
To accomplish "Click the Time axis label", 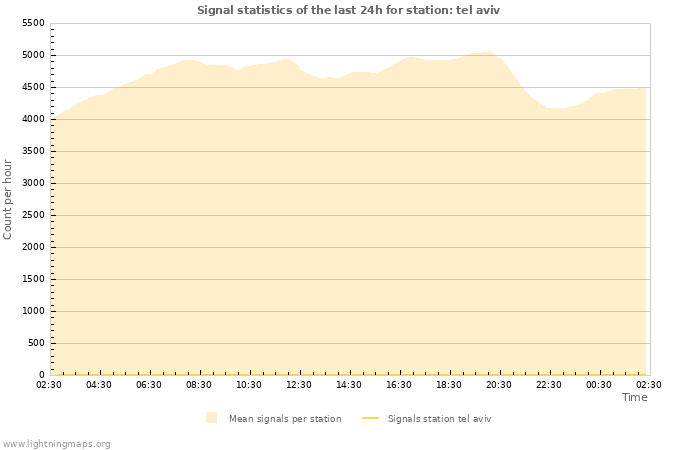I will (634, 397).
